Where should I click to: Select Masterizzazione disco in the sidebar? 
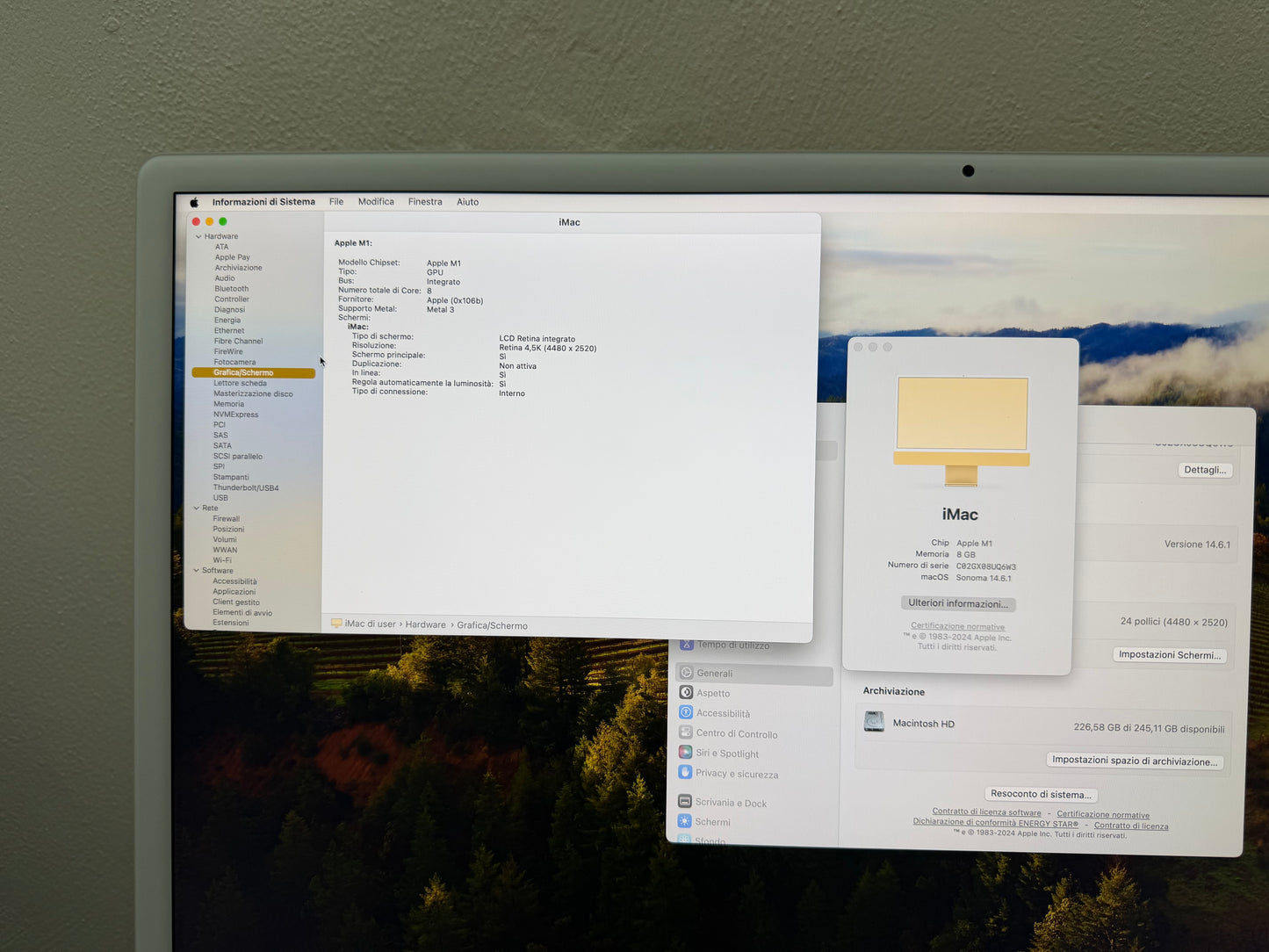253,393
